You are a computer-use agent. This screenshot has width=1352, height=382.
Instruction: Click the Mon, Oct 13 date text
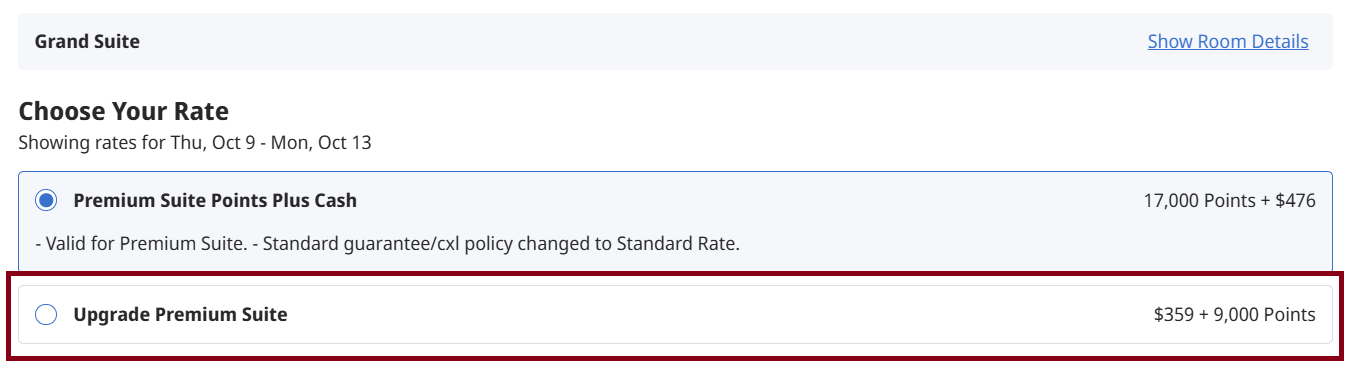click(320, 143)
